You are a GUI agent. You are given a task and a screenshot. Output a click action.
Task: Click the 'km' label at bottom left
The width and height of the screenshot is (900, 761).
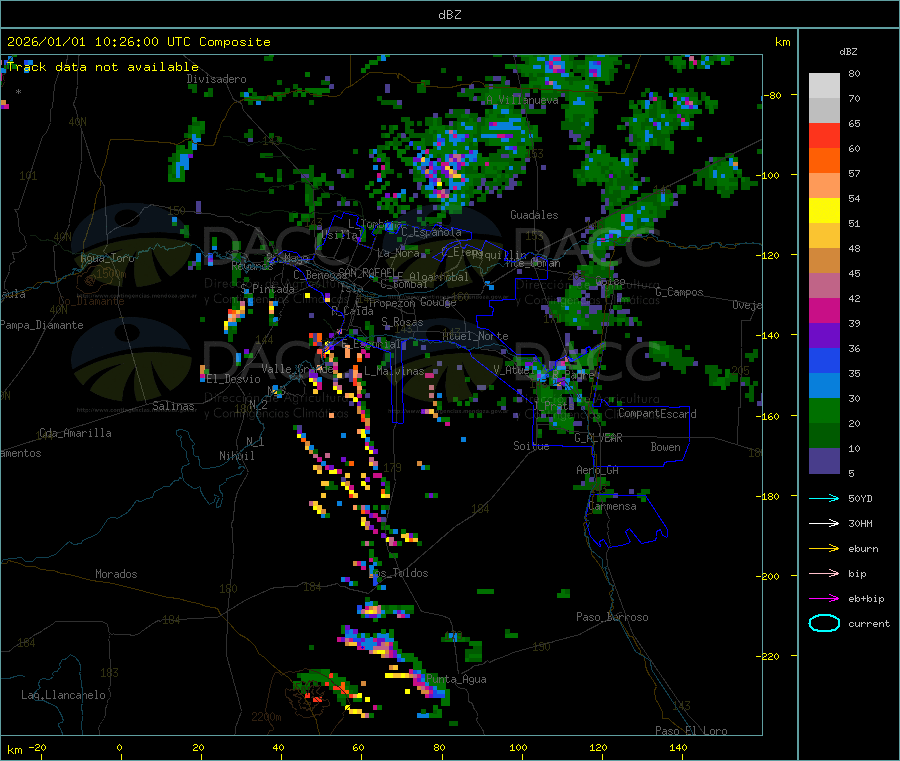tap(14, 750)
